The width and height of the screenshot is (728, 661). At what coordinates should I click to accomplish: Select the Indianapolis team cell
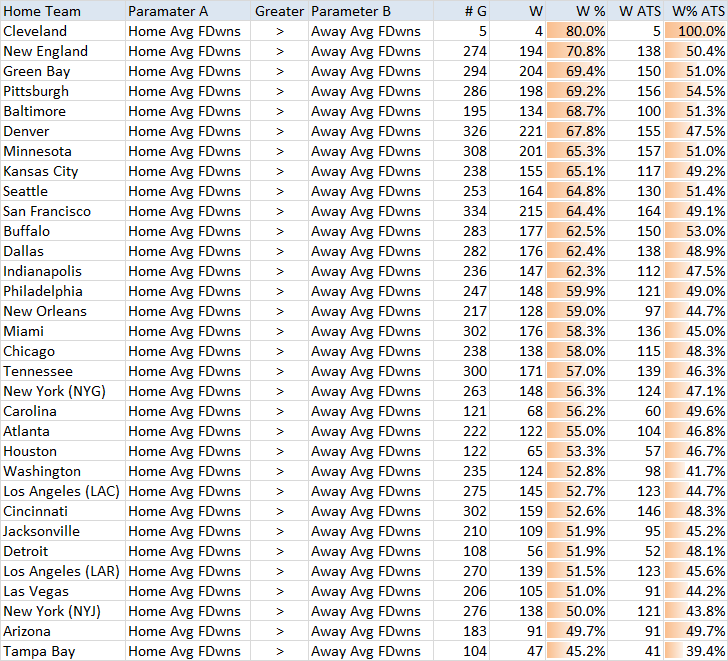point(63,271)
